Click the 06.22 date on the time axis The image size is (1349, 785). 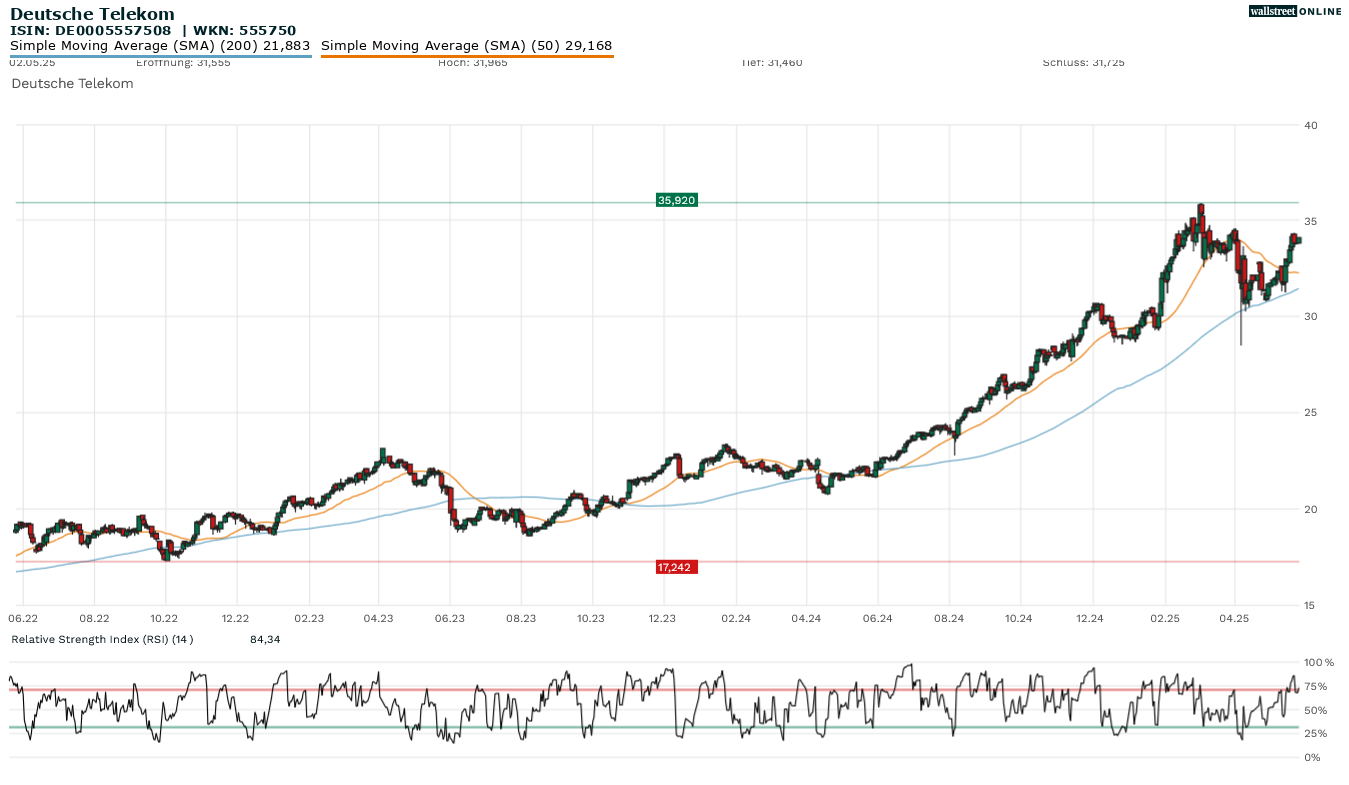click(23, 619)
